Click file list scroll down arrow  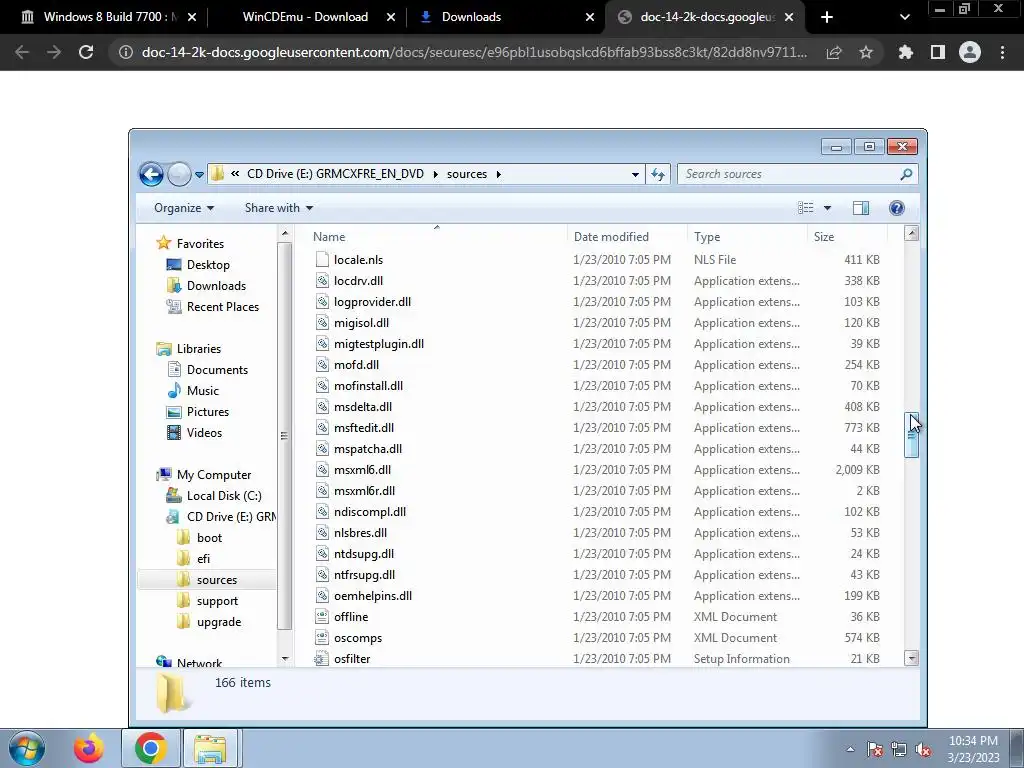click(912, 658)
